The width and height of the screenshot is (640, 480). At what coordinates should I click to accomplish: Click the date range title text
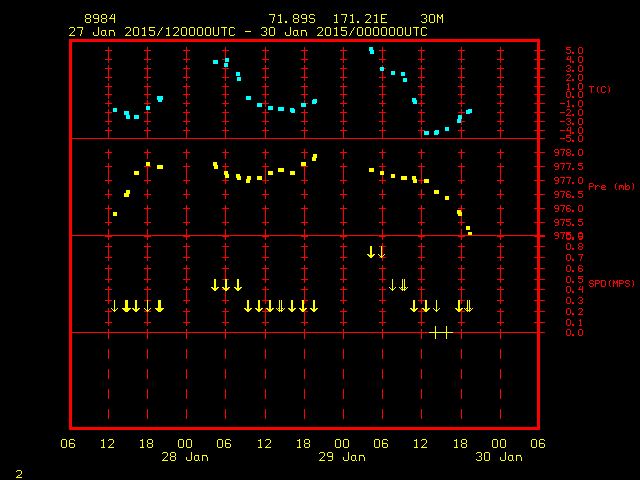click(248, 32)
